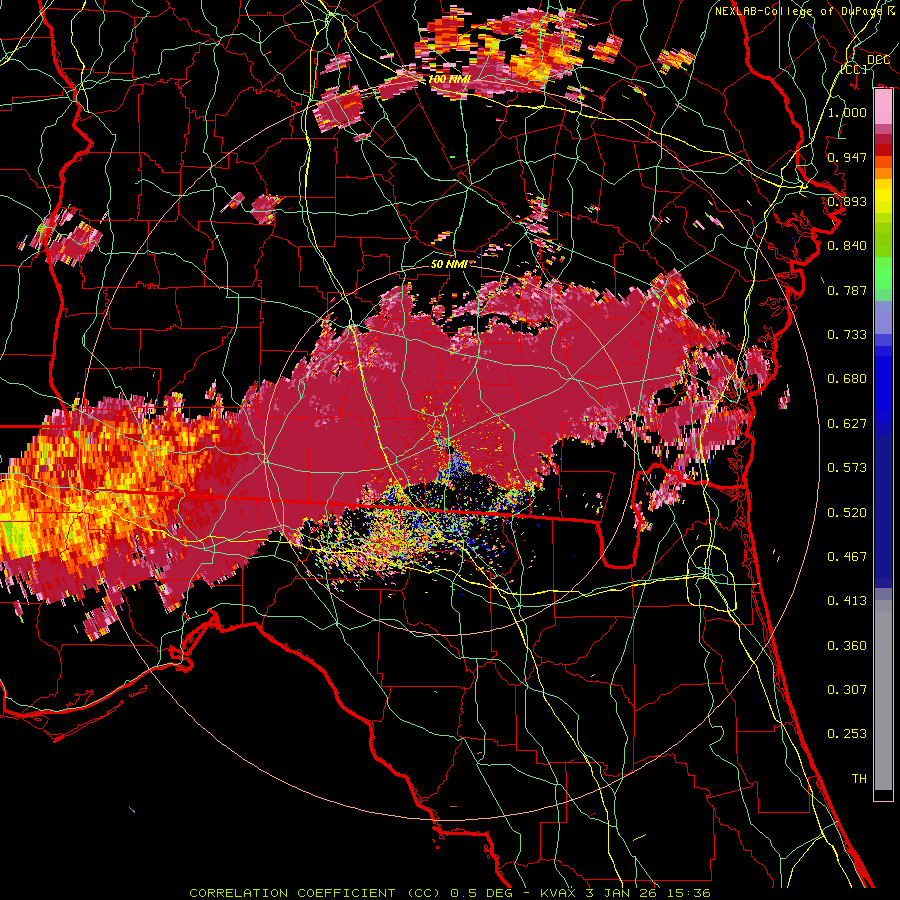The width and height of the screenshot is (900, 900).
Task: Pick the gray lower segment of color bar
Action: 883,697
